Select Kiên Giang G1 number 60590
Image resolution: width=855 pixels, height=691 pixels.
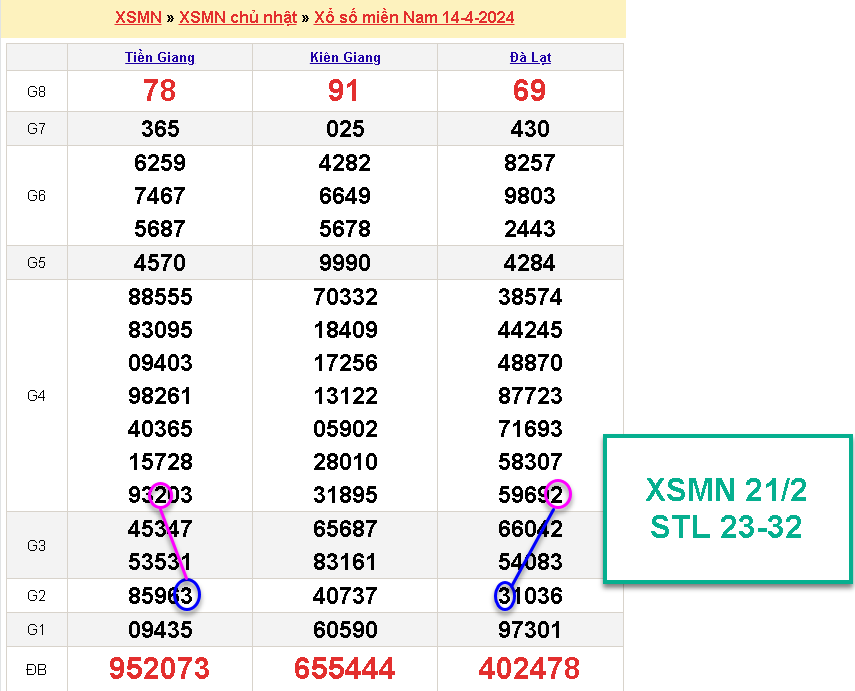click(345, 630)
